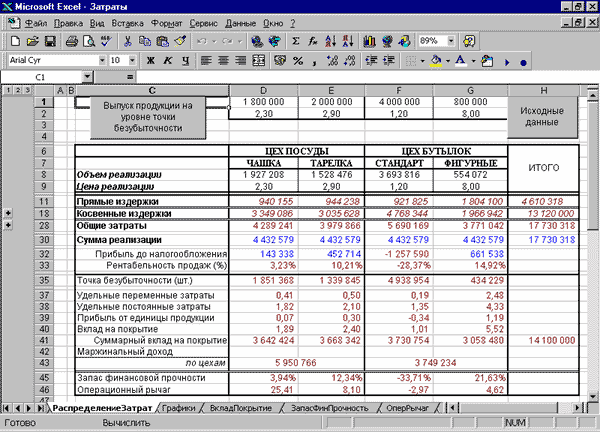Screen dimensions: 600x432
Task: Show outline level 1
Action: [8, 90]
